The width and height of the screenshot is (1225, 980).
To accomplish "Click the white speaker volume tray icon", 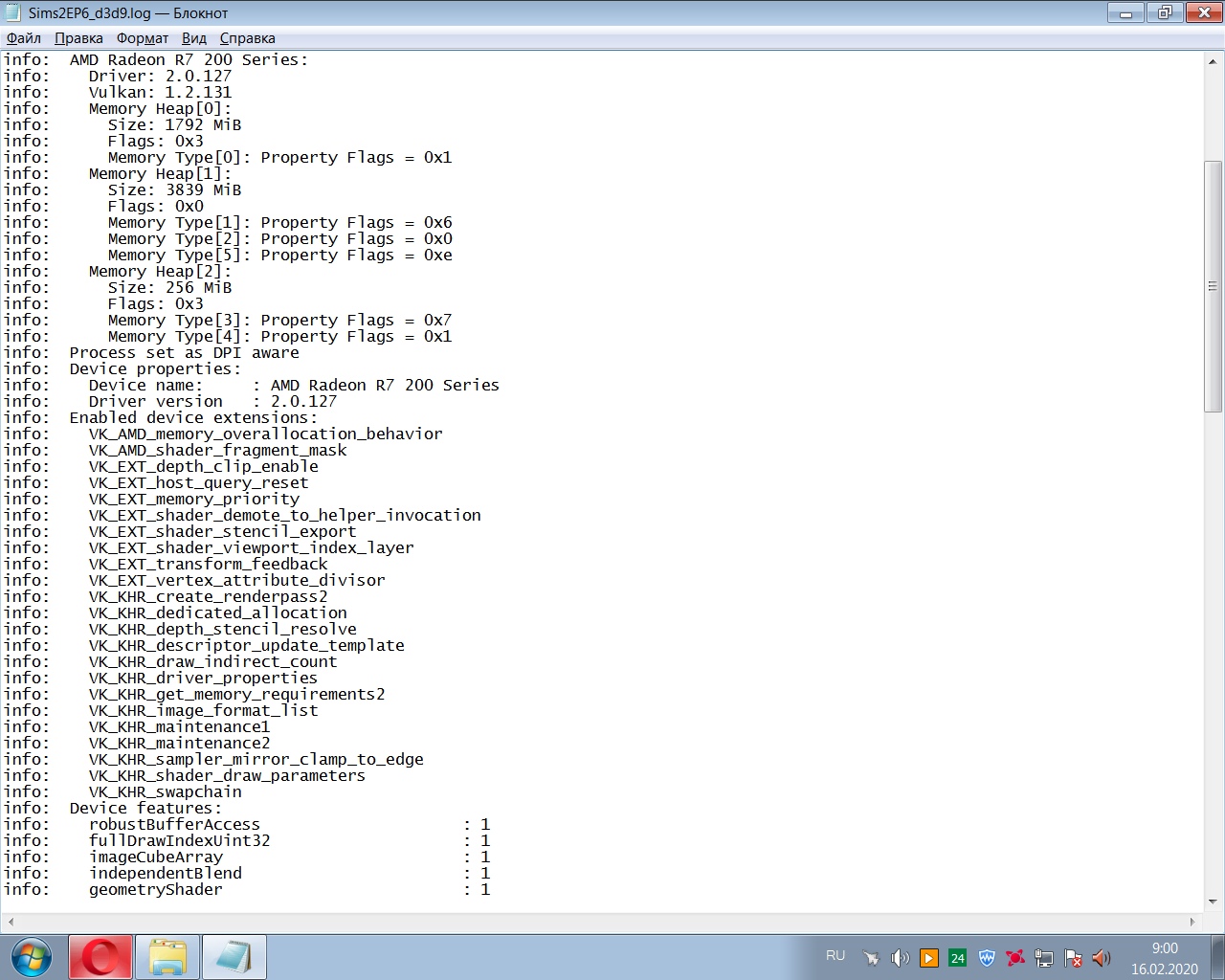I will pyautogui.click(x=900, y=958).
